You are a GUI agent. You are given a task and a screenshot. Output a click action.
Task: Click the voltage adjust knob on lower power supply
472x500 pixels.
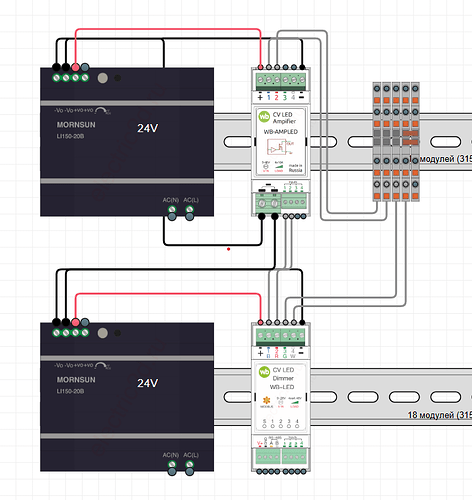(103, 333)
